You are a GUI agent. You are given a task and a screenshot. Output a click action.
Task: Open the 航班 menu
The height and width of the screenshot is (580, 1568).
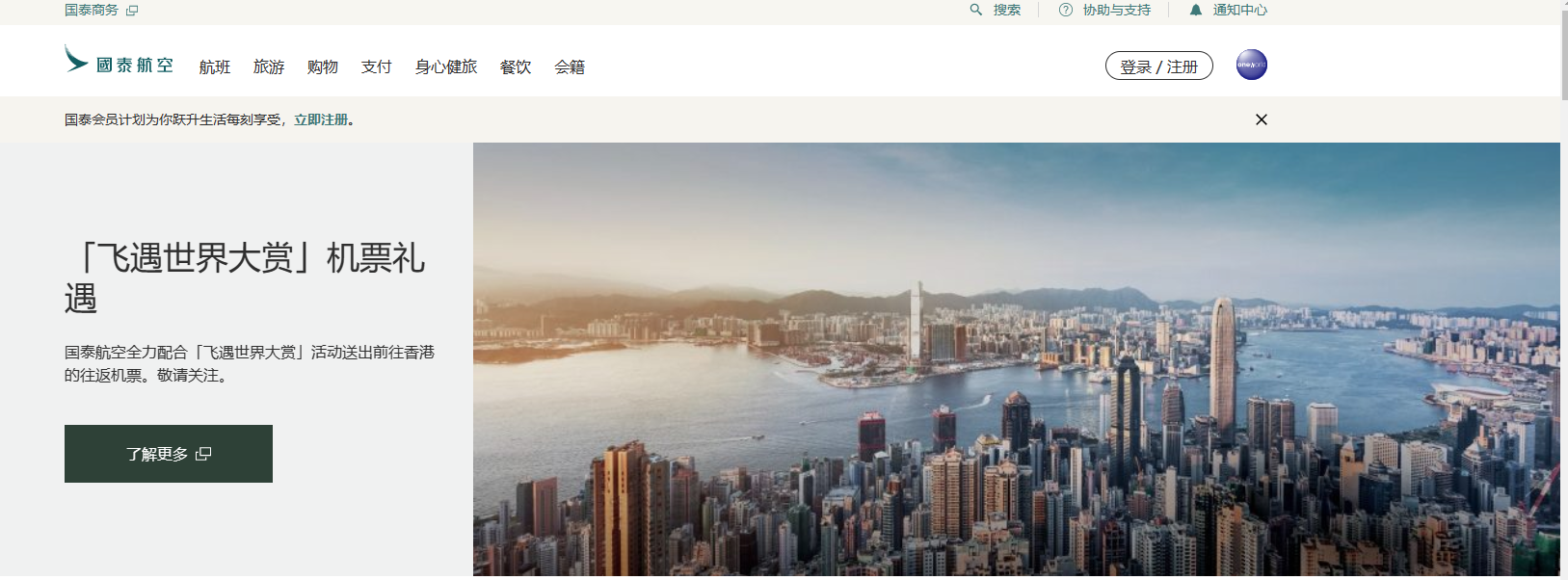coord(215,66)
